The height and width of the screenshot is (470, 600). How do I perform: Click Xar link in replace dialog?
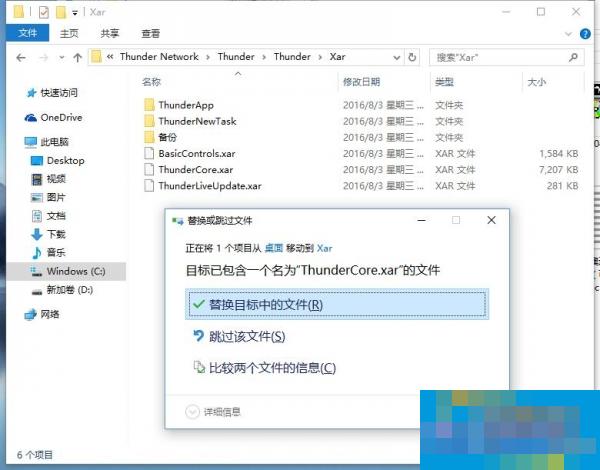(x=324, y=248)
